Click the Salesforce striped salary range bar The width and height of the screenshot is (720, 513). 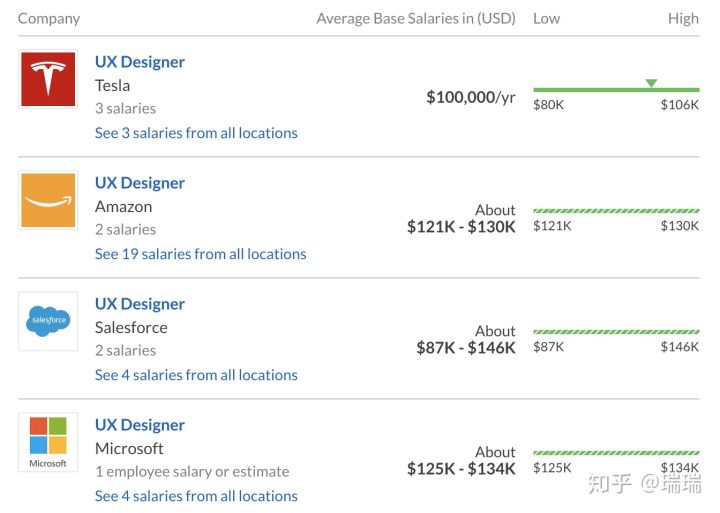pyautogui.click(x=616, y=332)
